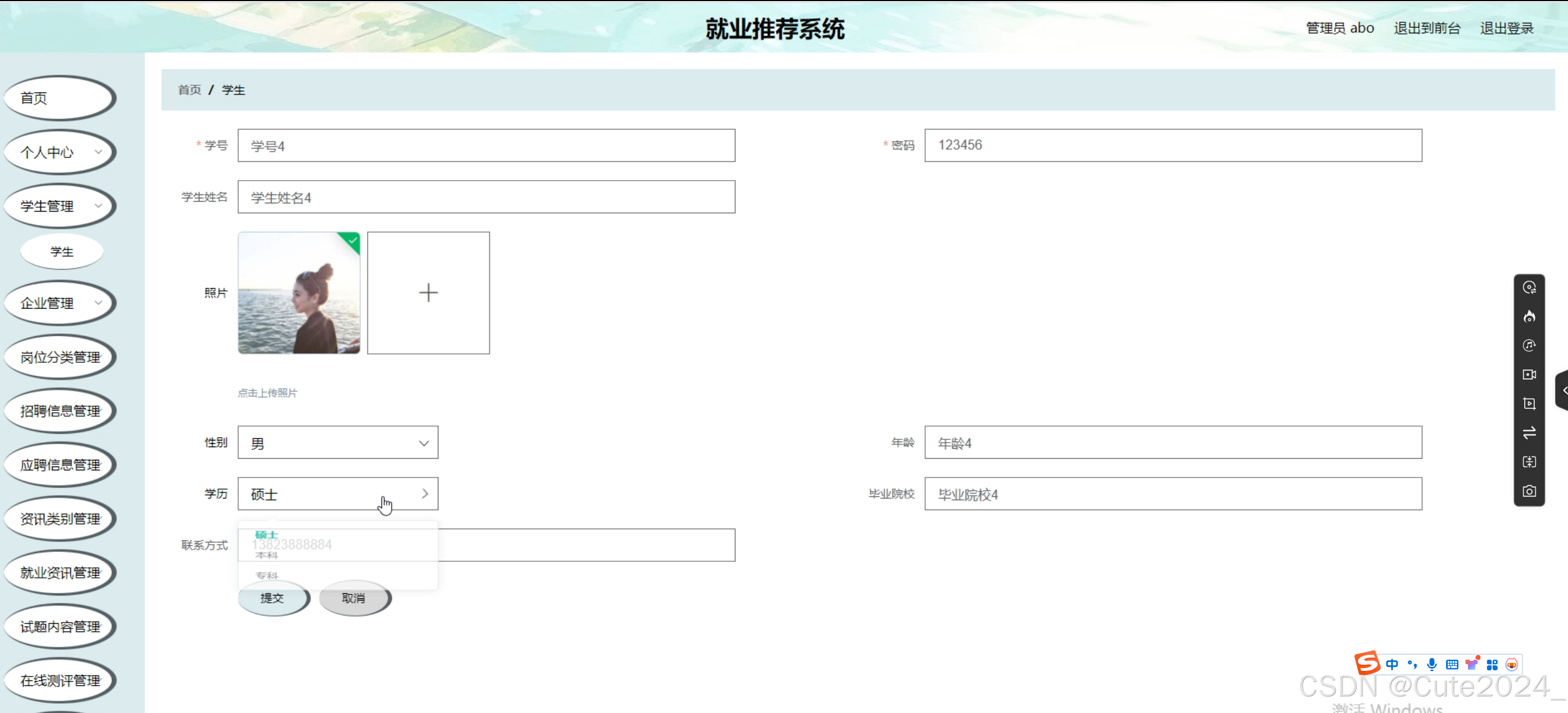Click the microphone voice input icon

pyautogui.click(x=1432, y=664)
